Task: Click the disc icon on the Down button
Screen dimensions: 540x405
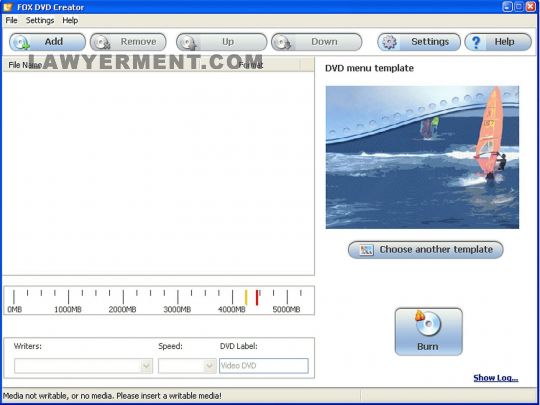Action: 283,42
